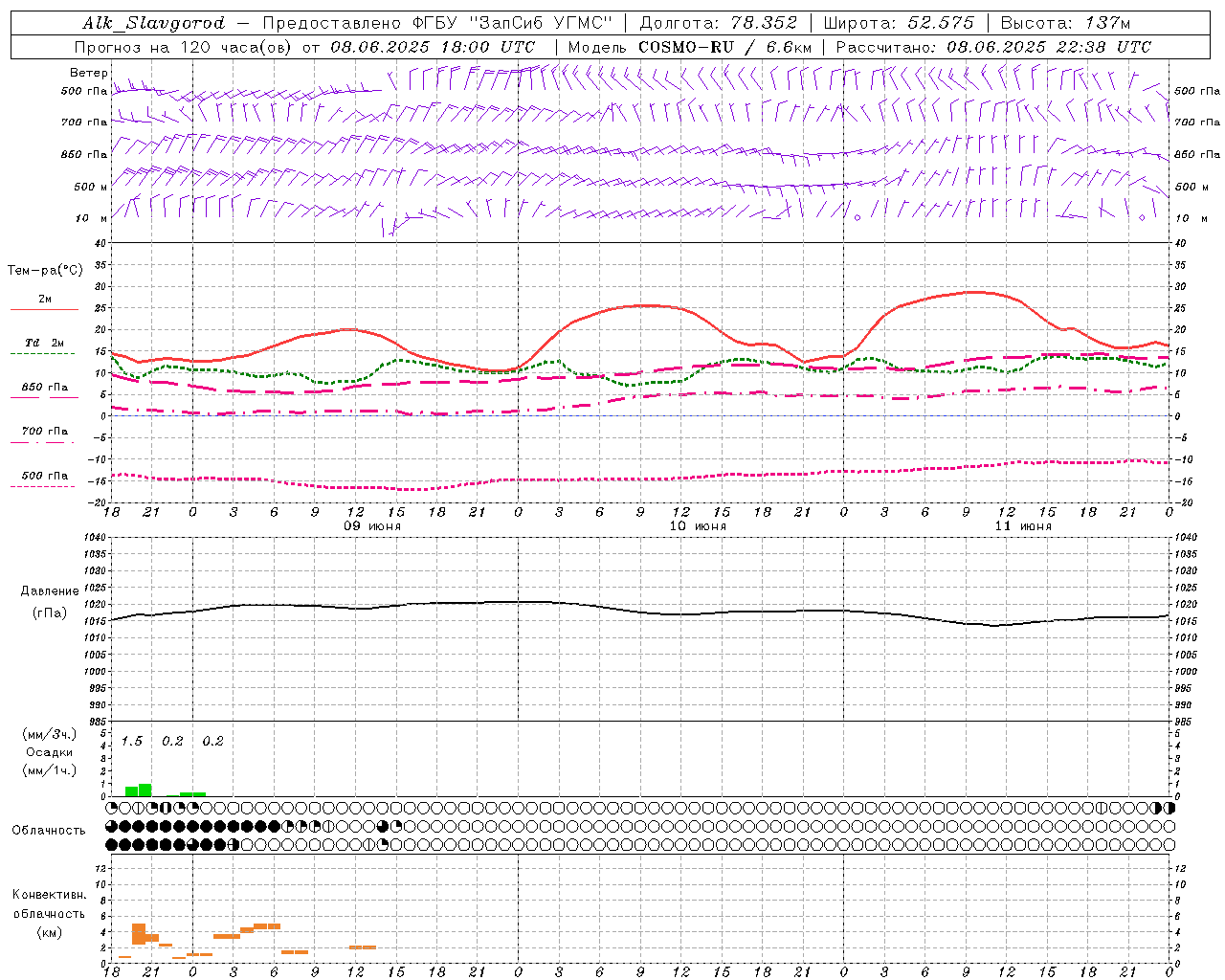The width and height of the screenshot is (1225, 980).
Task: Click the tallest green precipitation bar
Action: click(x=145, y=790)
